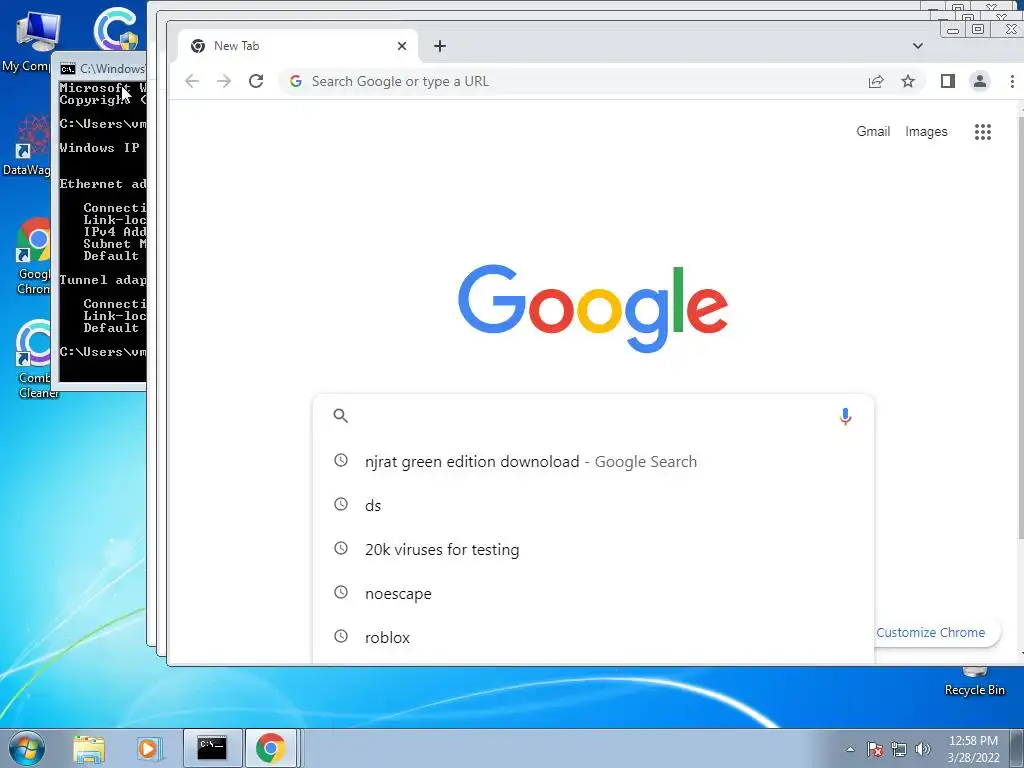Image resolution: width=1024 pixels, height=768 pixels.
Task: Go back to previous page
Action: (x=192, y=81)
